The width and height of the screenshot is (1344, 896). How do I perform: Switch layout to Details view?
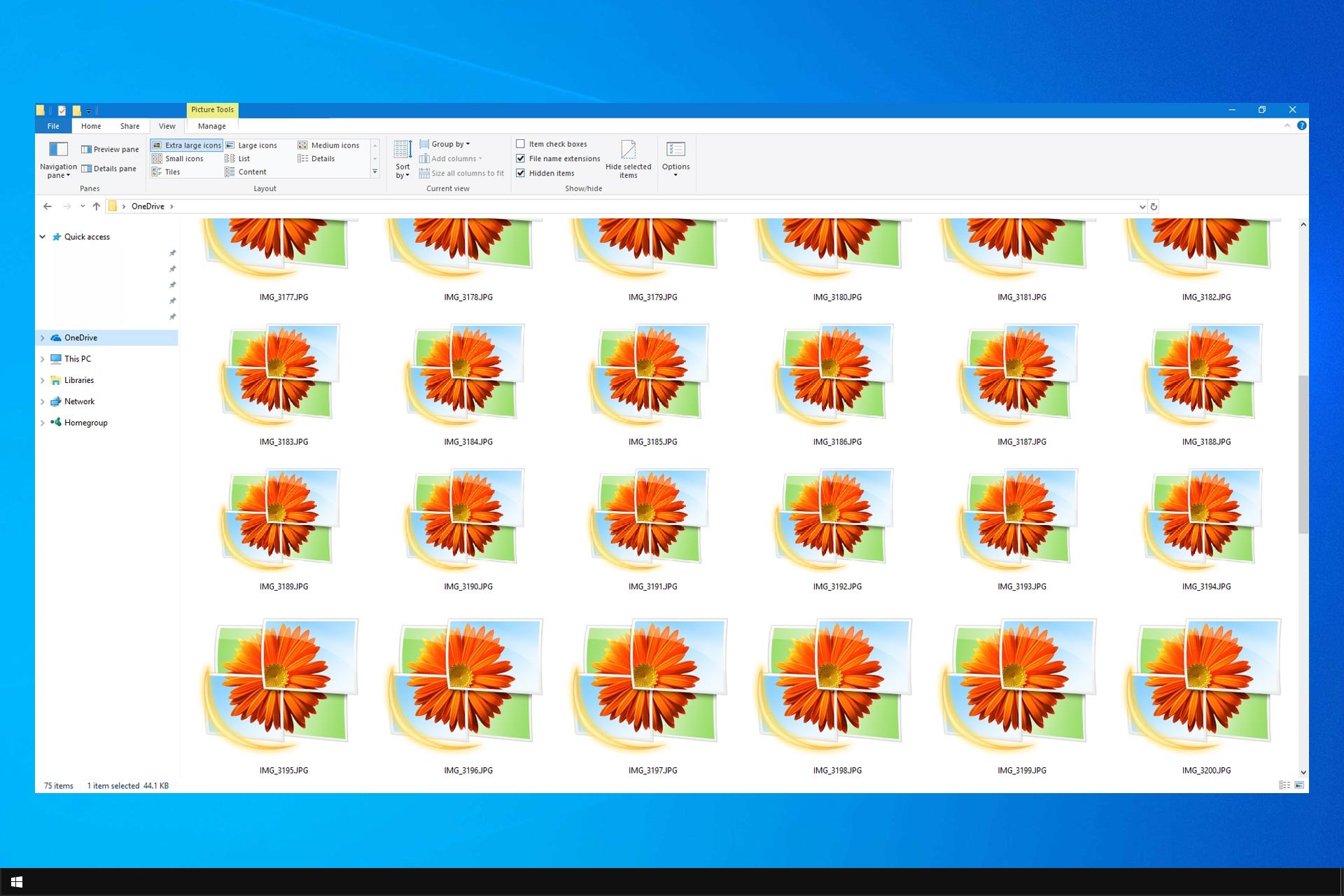coord(316,158)
